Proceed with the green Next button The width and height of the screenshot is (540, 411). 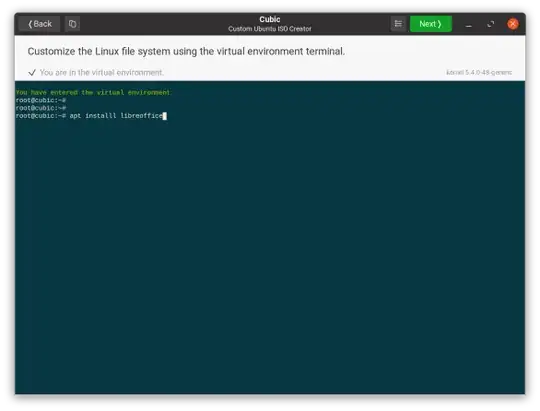pyautogui.click(x=430, y=24)
